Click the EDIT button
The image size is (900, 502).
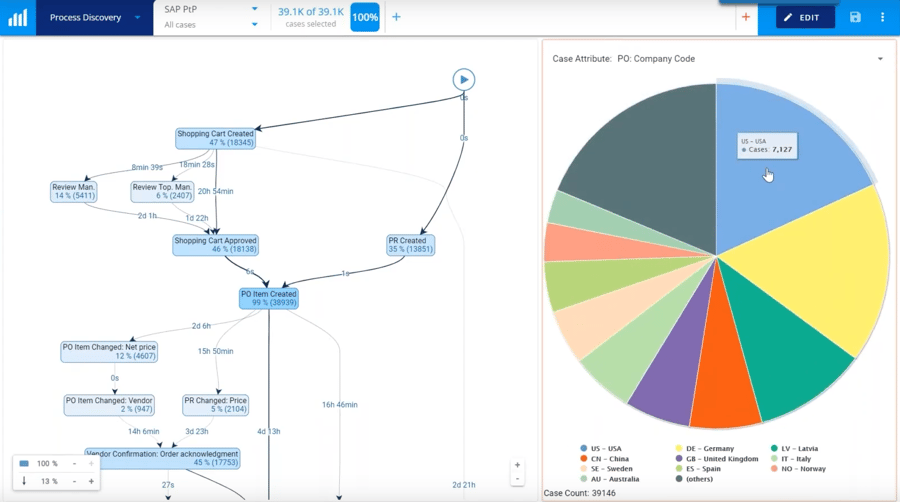[x=803, y=18]
